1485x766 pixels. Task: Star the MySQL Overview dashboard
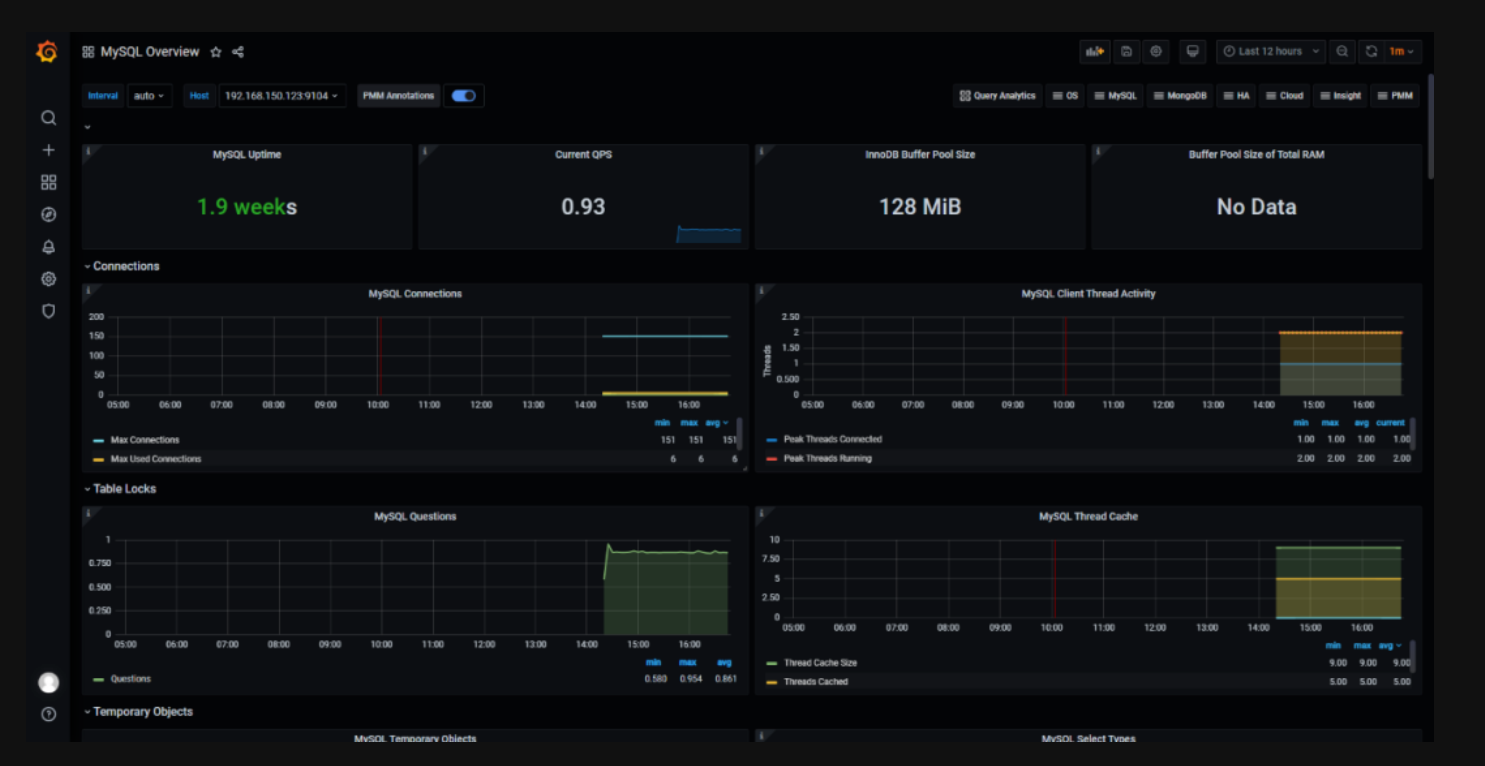coord(215,52)
